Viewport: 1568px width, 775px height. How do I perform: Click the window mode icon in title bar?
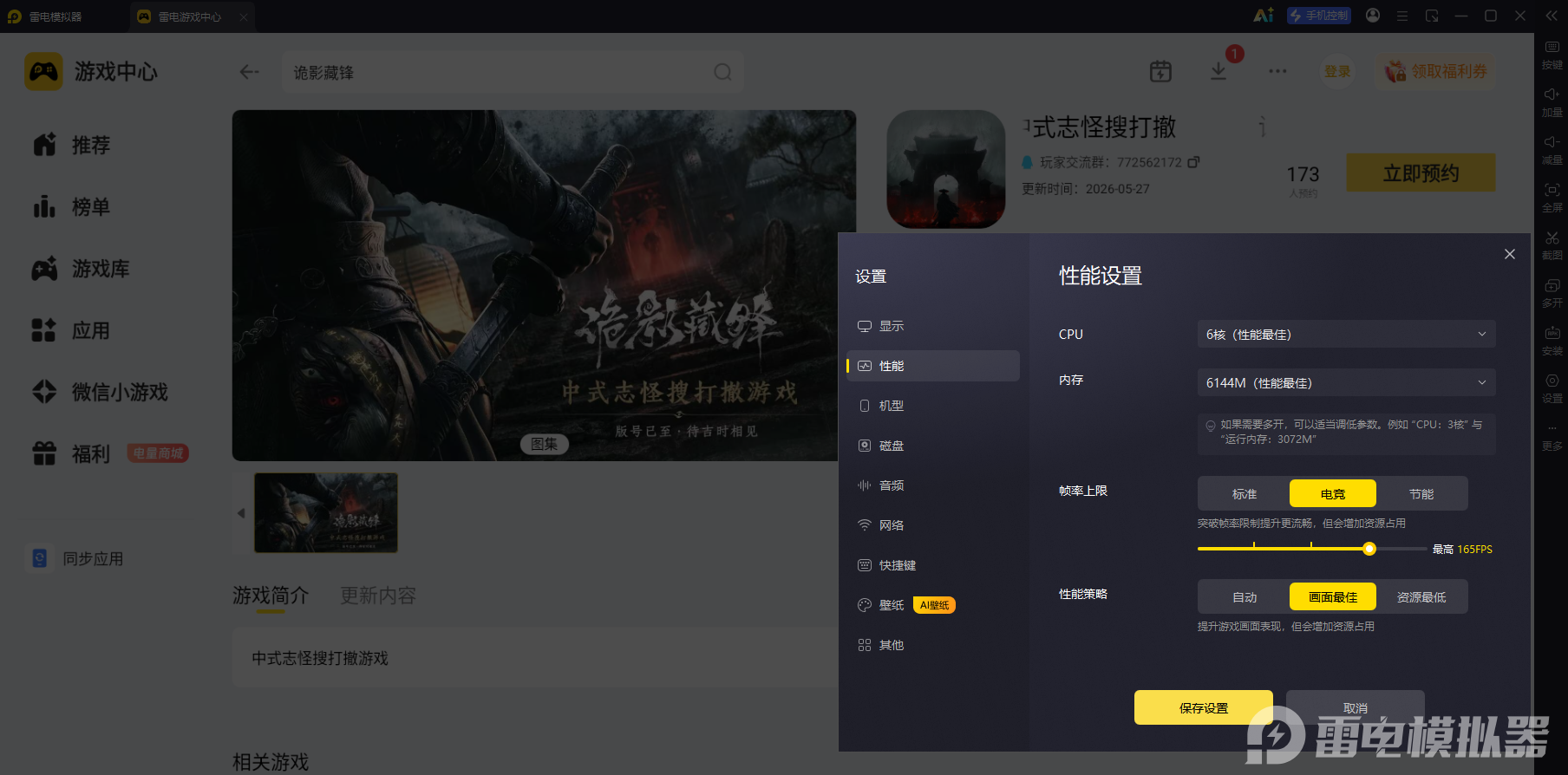[1432, 16]
